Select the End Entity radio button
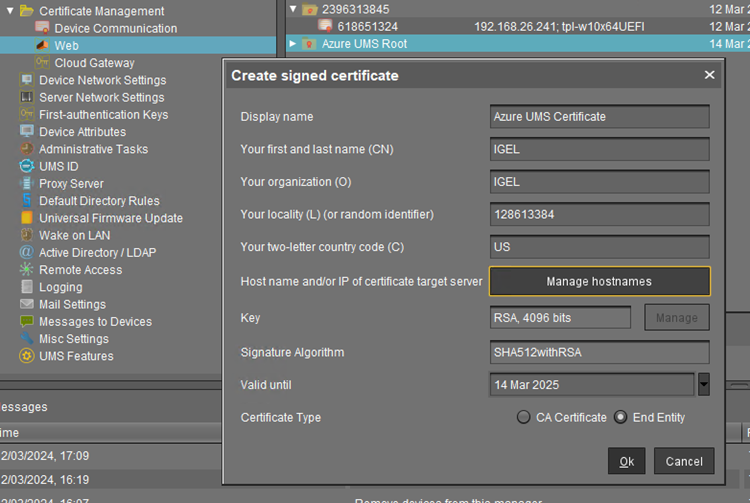The width and height of the screenshot is (750, 503). 621,417
